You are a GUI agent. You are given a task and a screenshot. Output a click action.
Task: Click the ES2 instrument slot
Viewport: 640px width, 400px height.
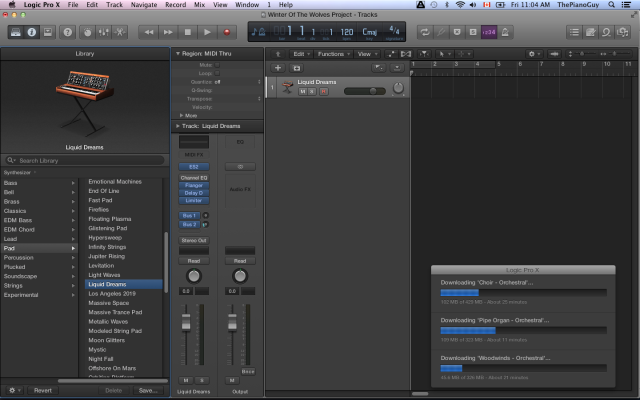(194, 167)
